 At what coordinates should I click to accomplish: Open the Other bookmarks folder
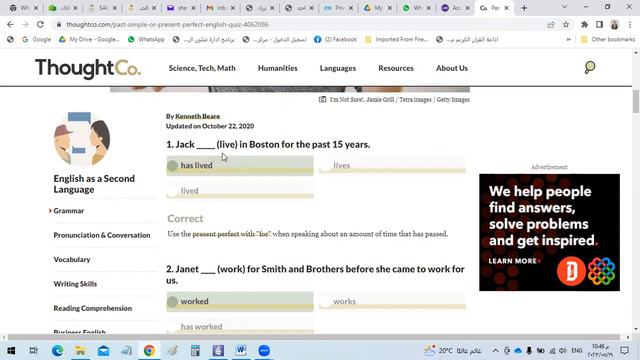pos(608,40)
